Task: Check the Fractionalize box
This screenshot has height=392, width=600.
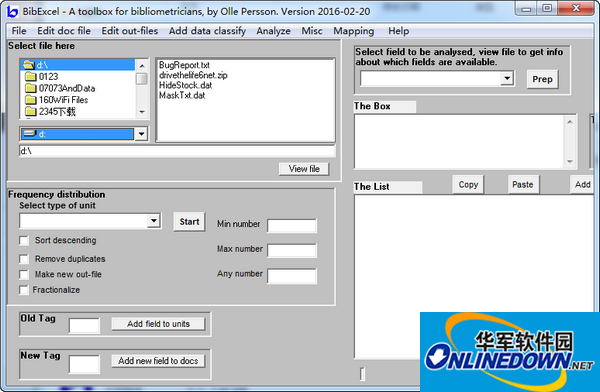Action: pyautogui.click(x=24, y=290)
